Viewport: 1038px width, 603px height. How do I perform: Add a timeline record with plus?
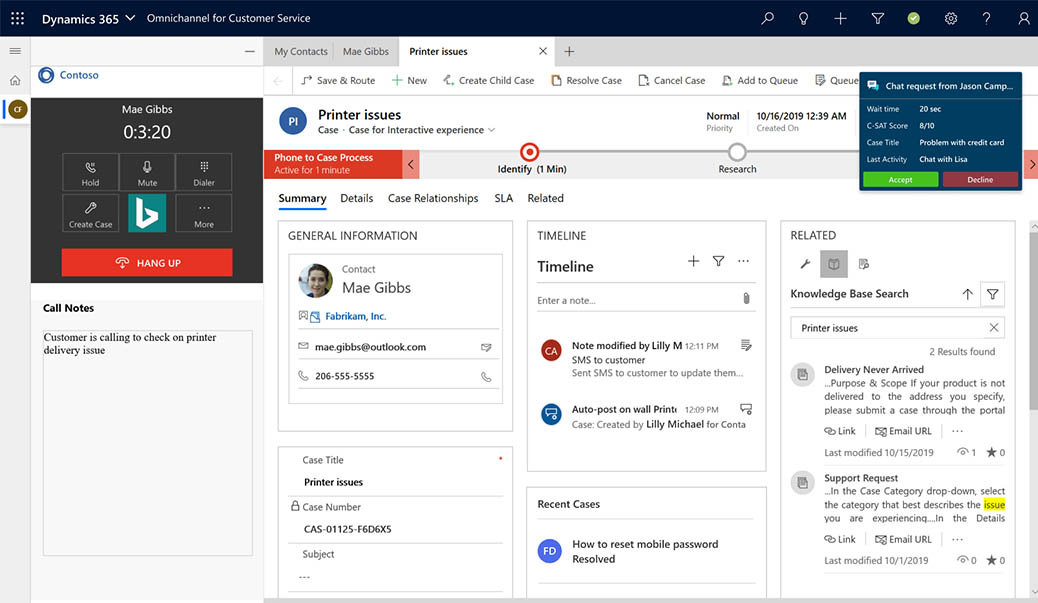pos(693,261)
